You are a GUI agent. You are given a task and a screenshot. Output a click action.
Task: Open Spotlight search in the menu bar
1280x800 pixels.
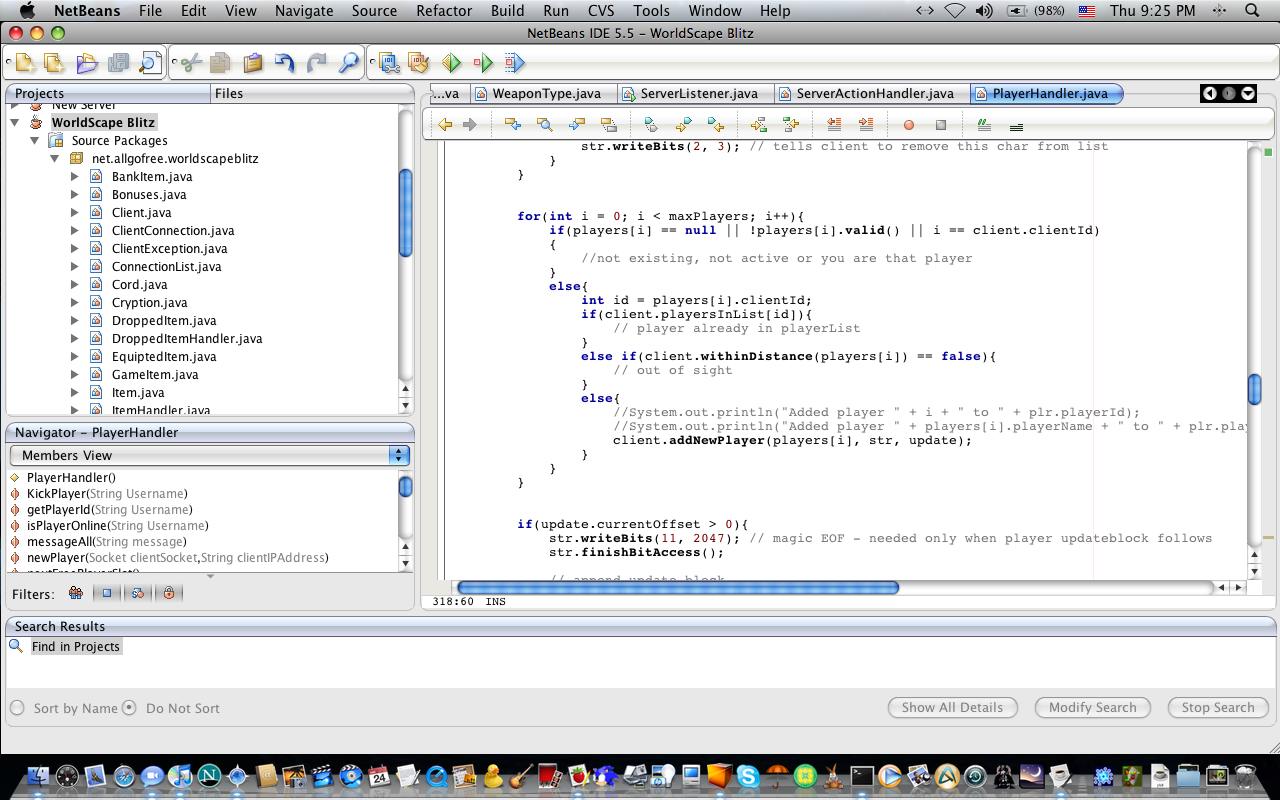[x=1252, y=11]
